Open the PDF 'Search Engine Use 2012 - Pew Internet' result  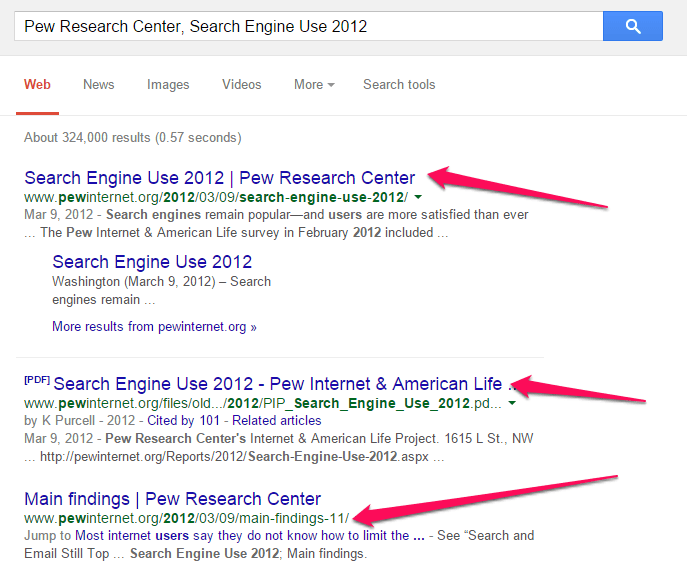(278, 384)
